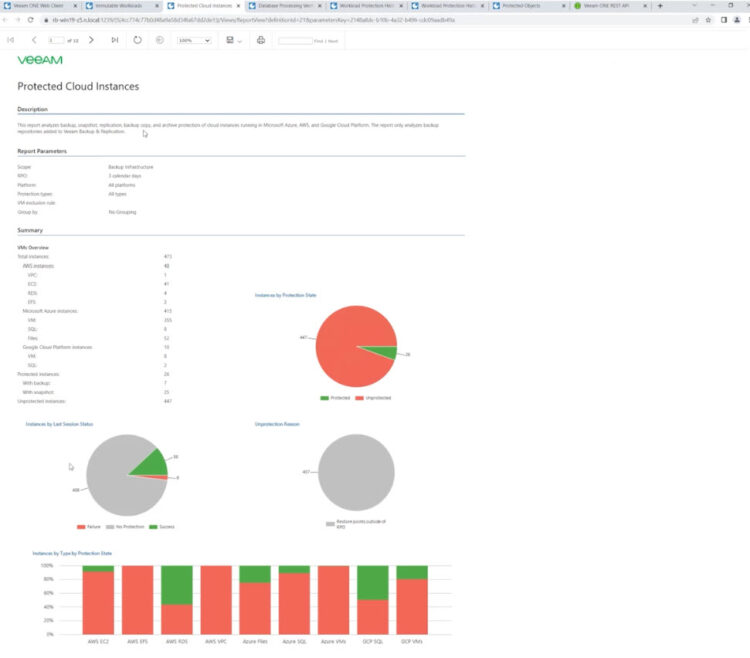Click green Success slice in Last Session Status pie

point(154,463)
